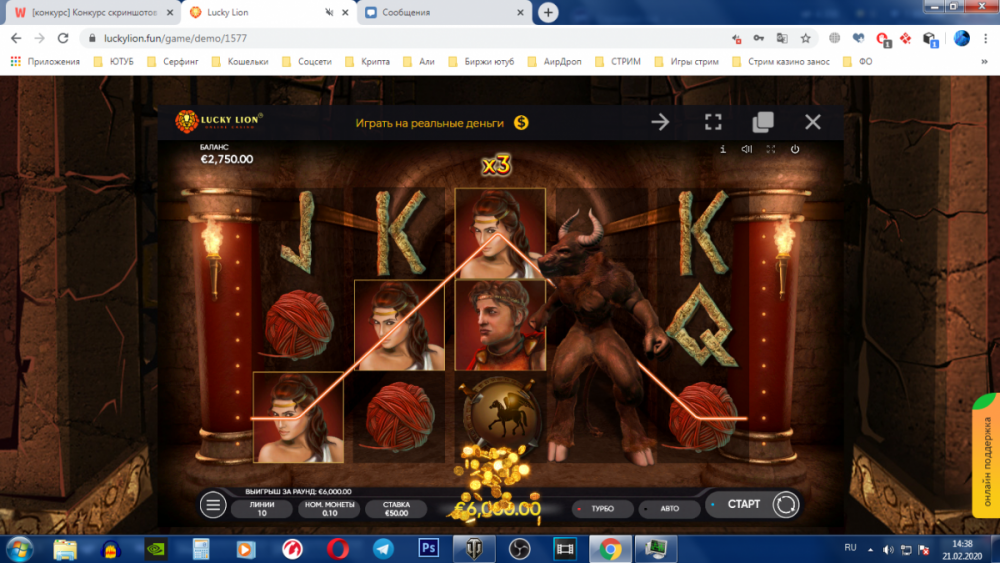
Task: Enter fullscreen using Lucky Lion header icon
Action: coord(712,122)
